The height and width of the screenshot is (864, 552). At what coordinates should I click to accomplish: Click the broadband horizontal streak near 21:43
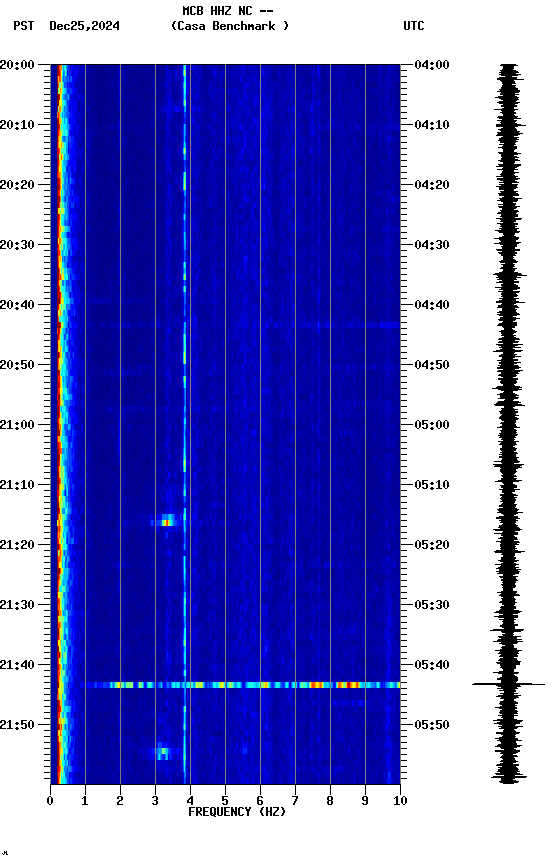(x=241, y=685)
